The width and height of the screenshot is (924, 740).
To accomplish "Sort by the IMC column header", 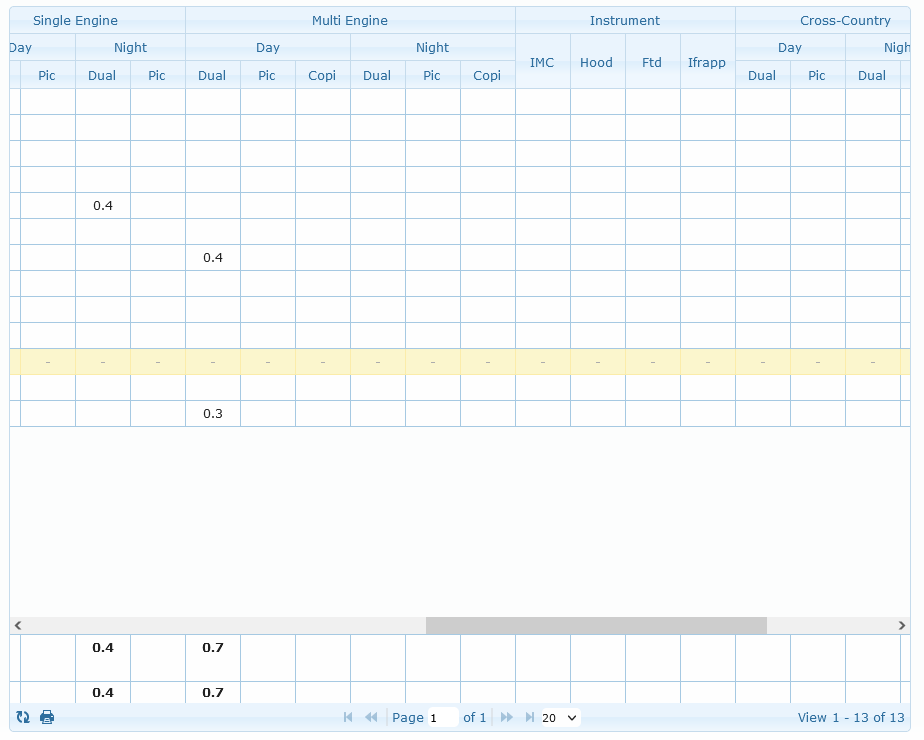I will point(542,62).
